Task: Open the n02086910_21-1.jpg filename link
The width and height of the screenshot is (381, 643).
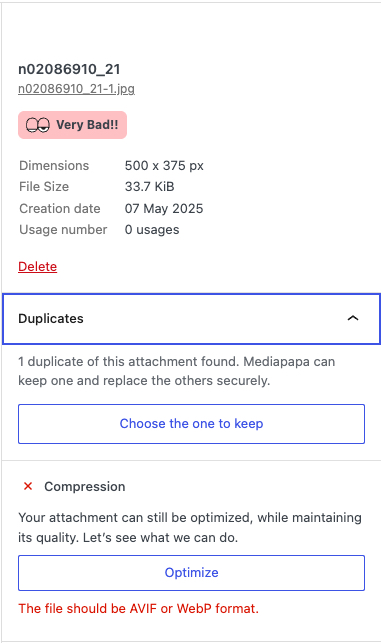Action: point(76,89)
